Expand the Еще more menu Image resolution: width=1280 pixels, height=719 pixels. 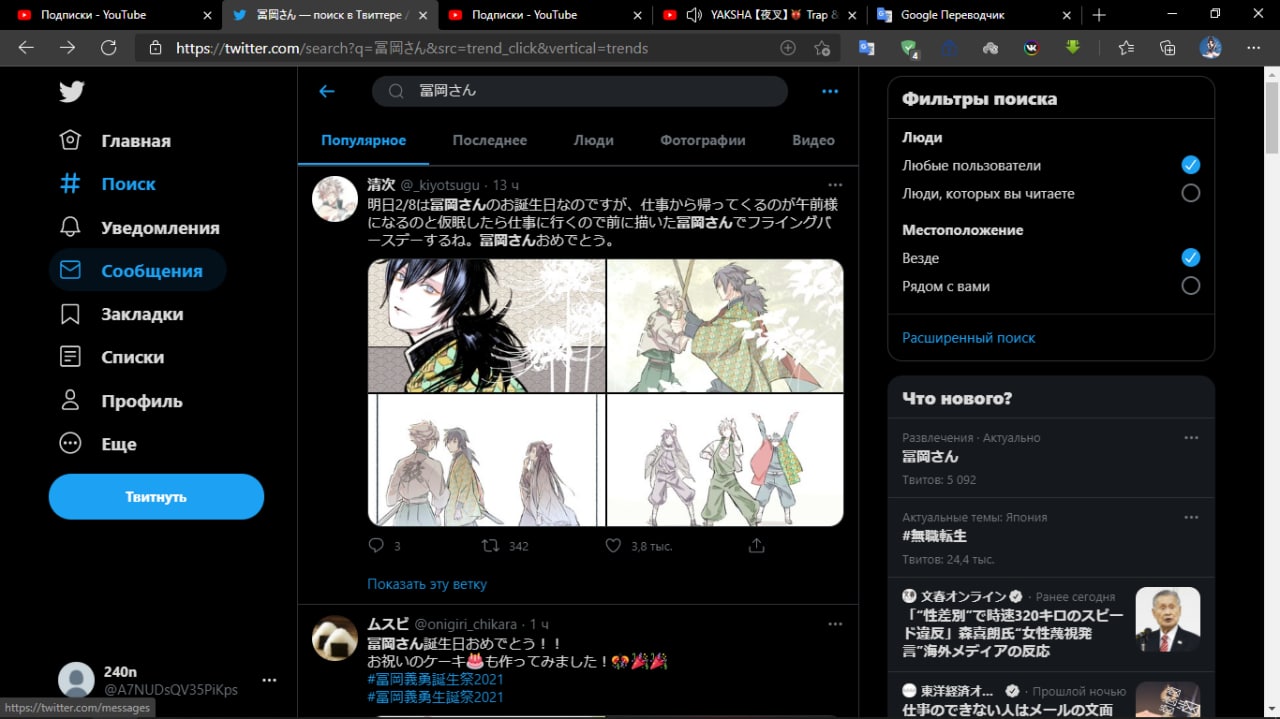98,444
